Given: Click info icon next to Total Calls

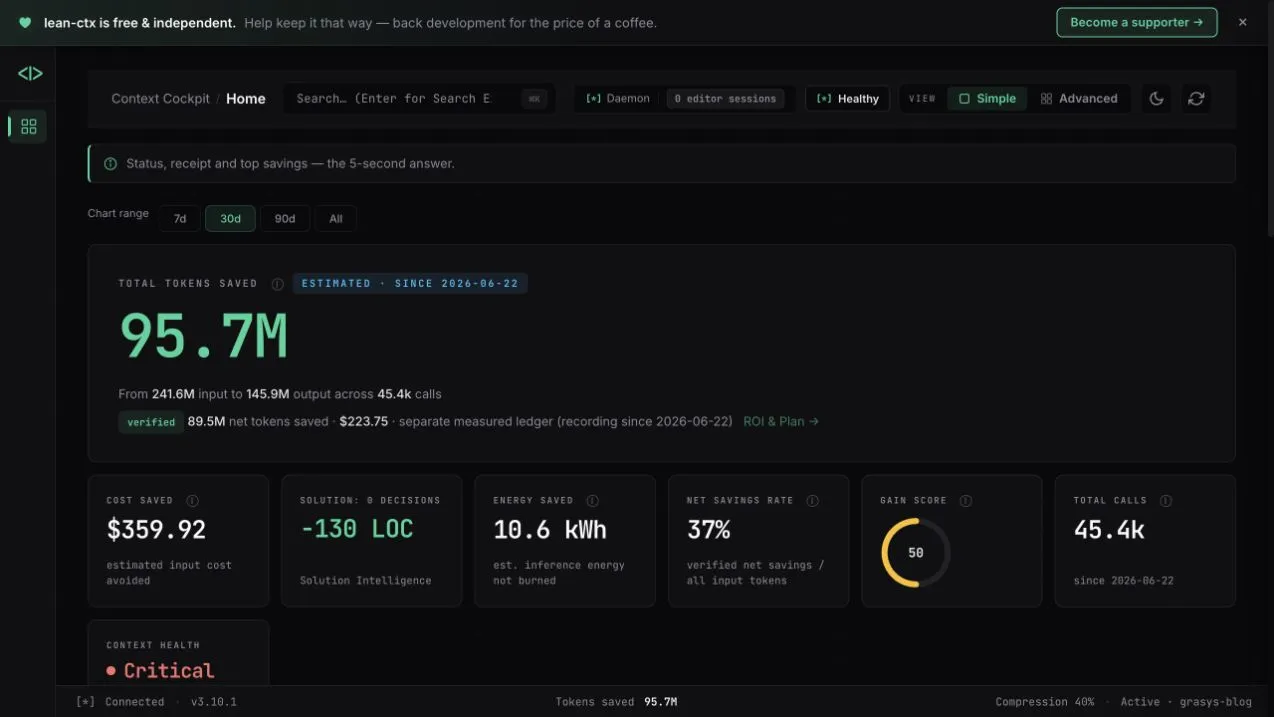Looking at the screenshot, I should 1166,500.
